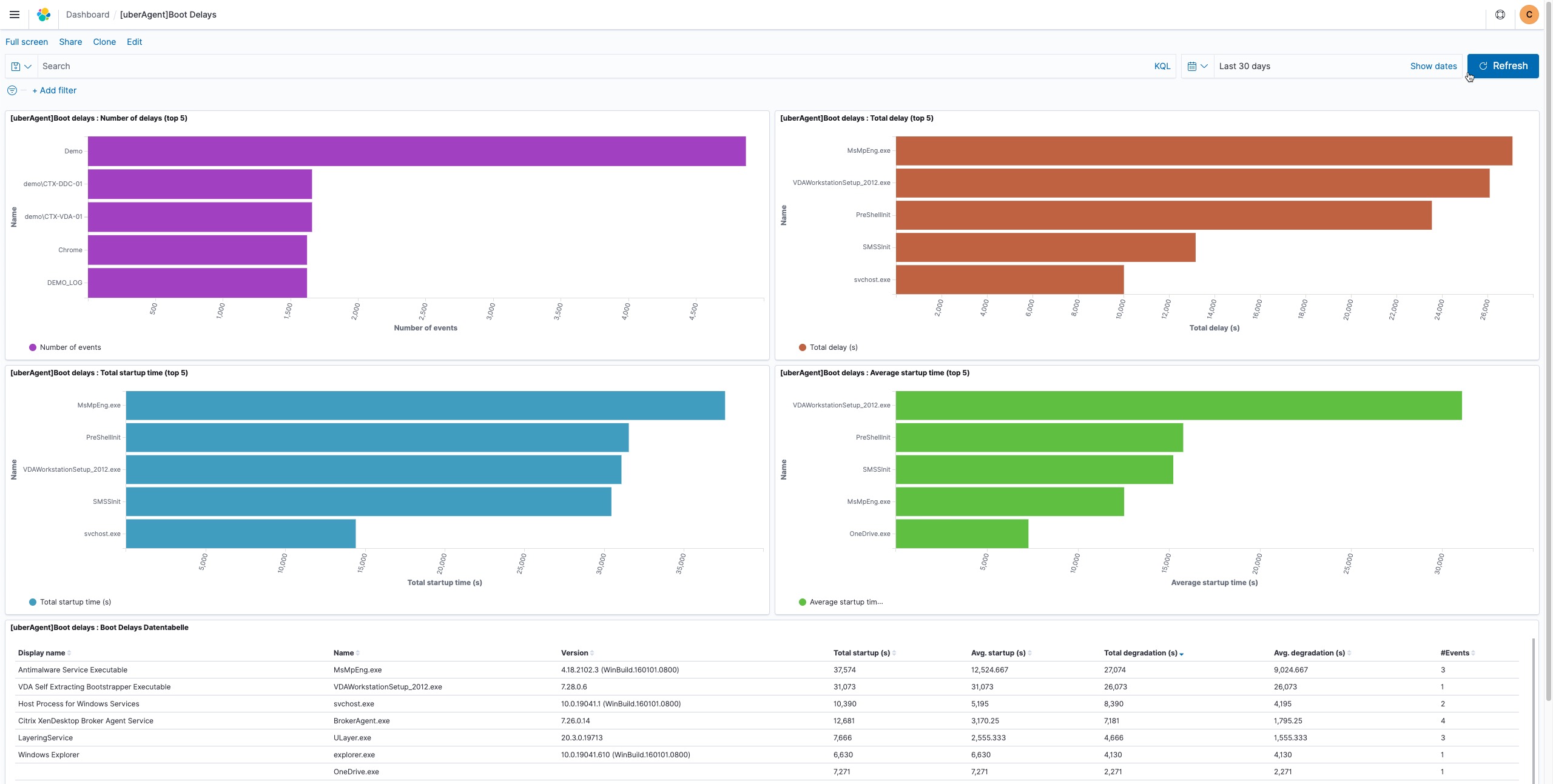Click the Average startup time legend color dot
1553x784 pixels.
click(x=803, y=602)
